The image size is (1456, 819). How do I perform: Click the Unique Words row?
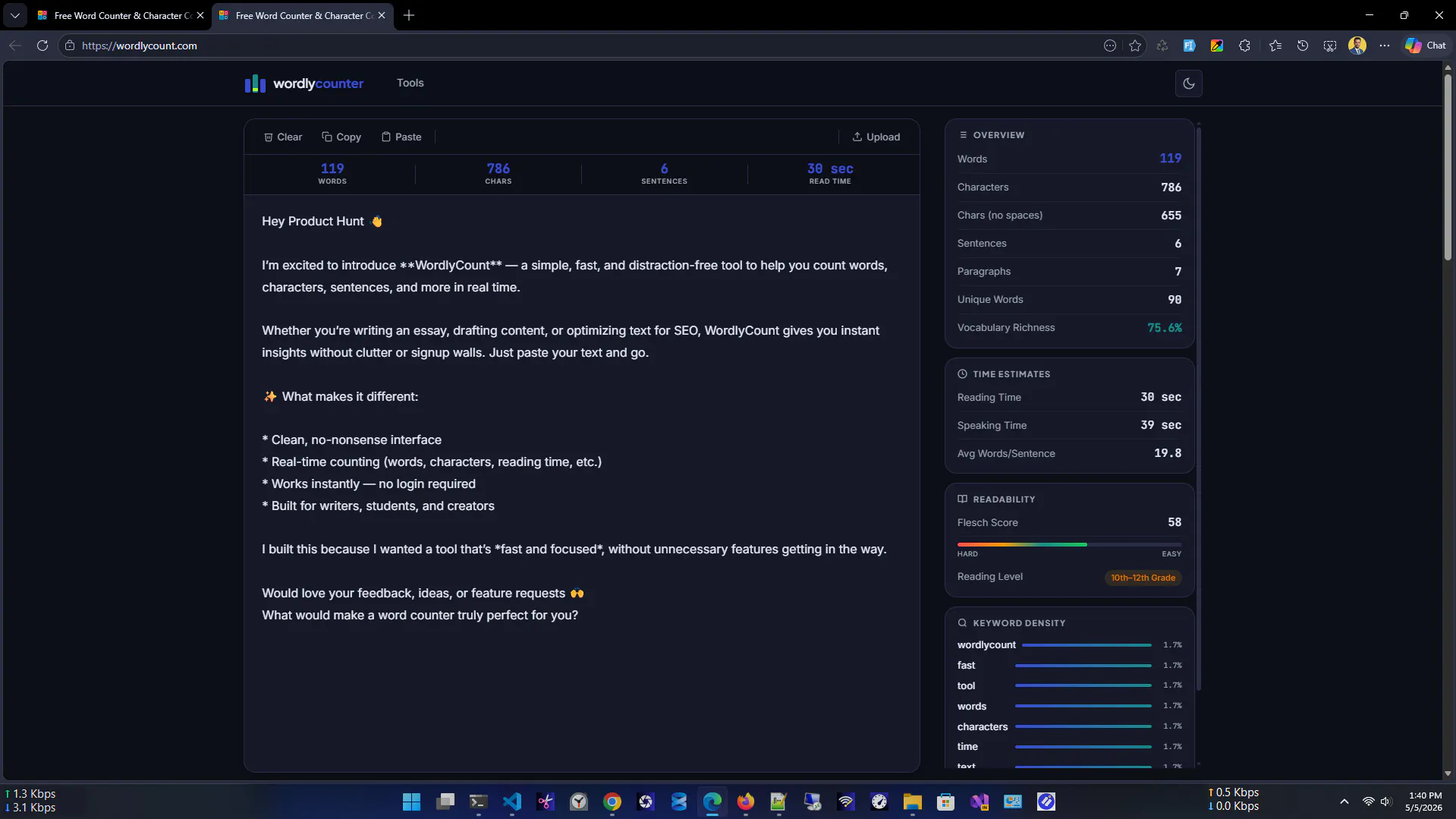(1069, 300)
